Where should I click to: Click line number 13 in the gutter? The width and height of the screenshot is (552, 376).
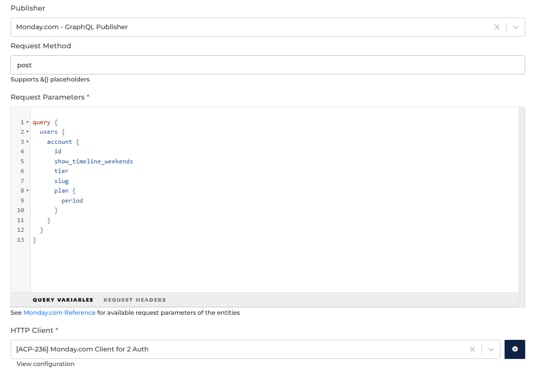pyautogui.click(x=20, y=240)
